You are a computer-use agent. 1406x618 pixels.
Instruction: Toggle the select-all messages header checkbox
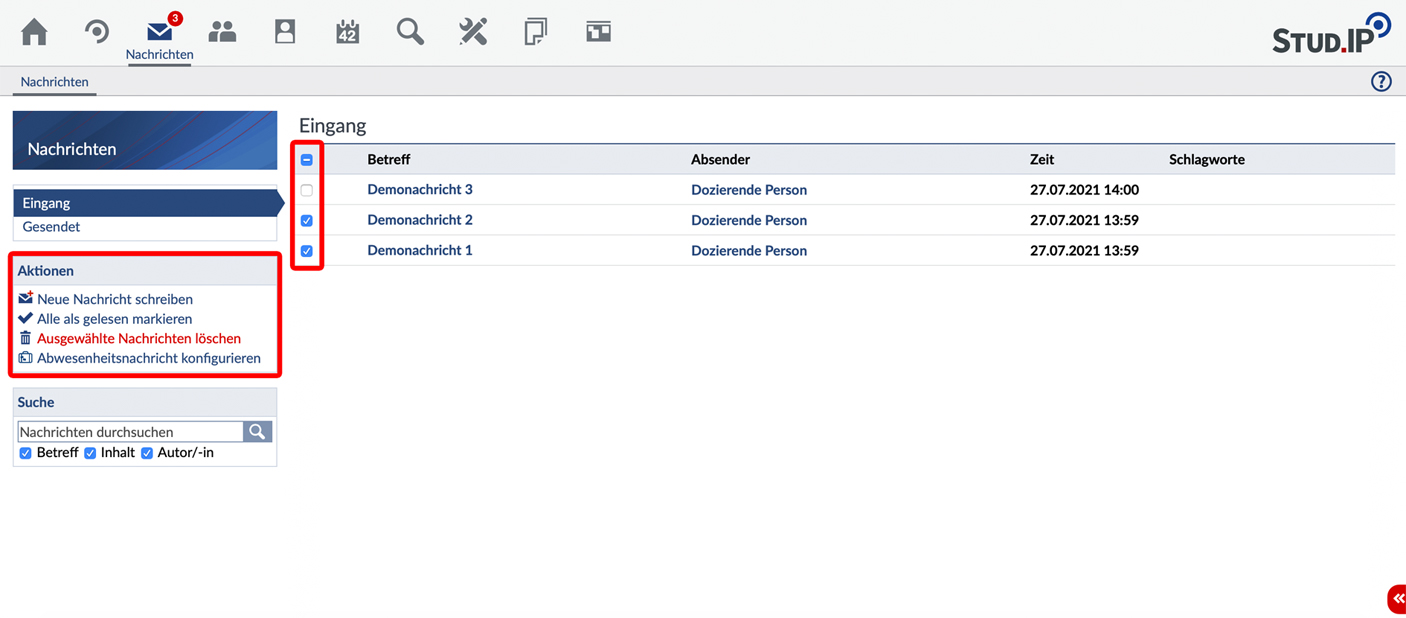(307, 160)
